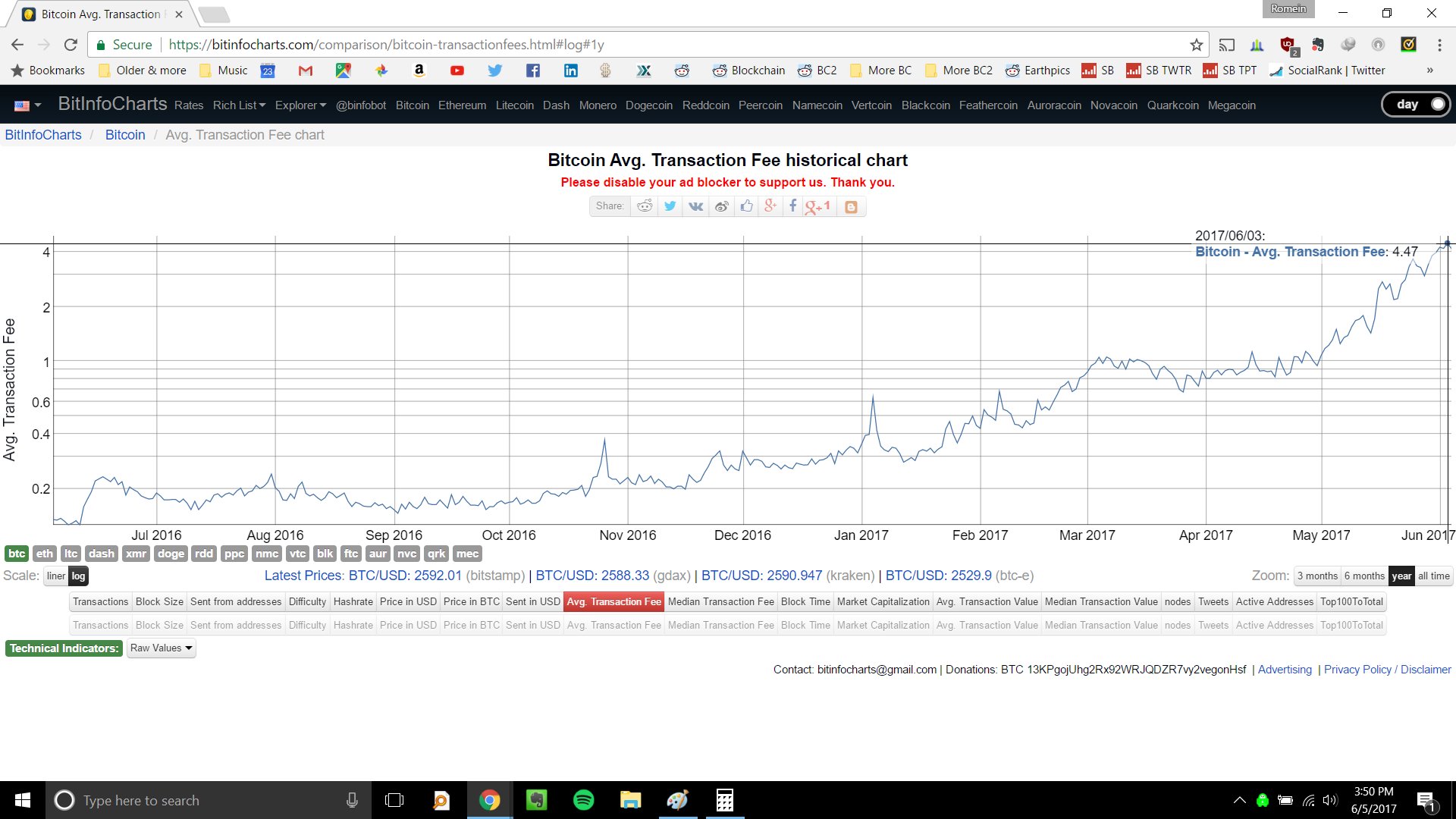This screenshot has width=1456, height=819.
Task: Open Spotify from the taskbar
Action: [583, 800]
